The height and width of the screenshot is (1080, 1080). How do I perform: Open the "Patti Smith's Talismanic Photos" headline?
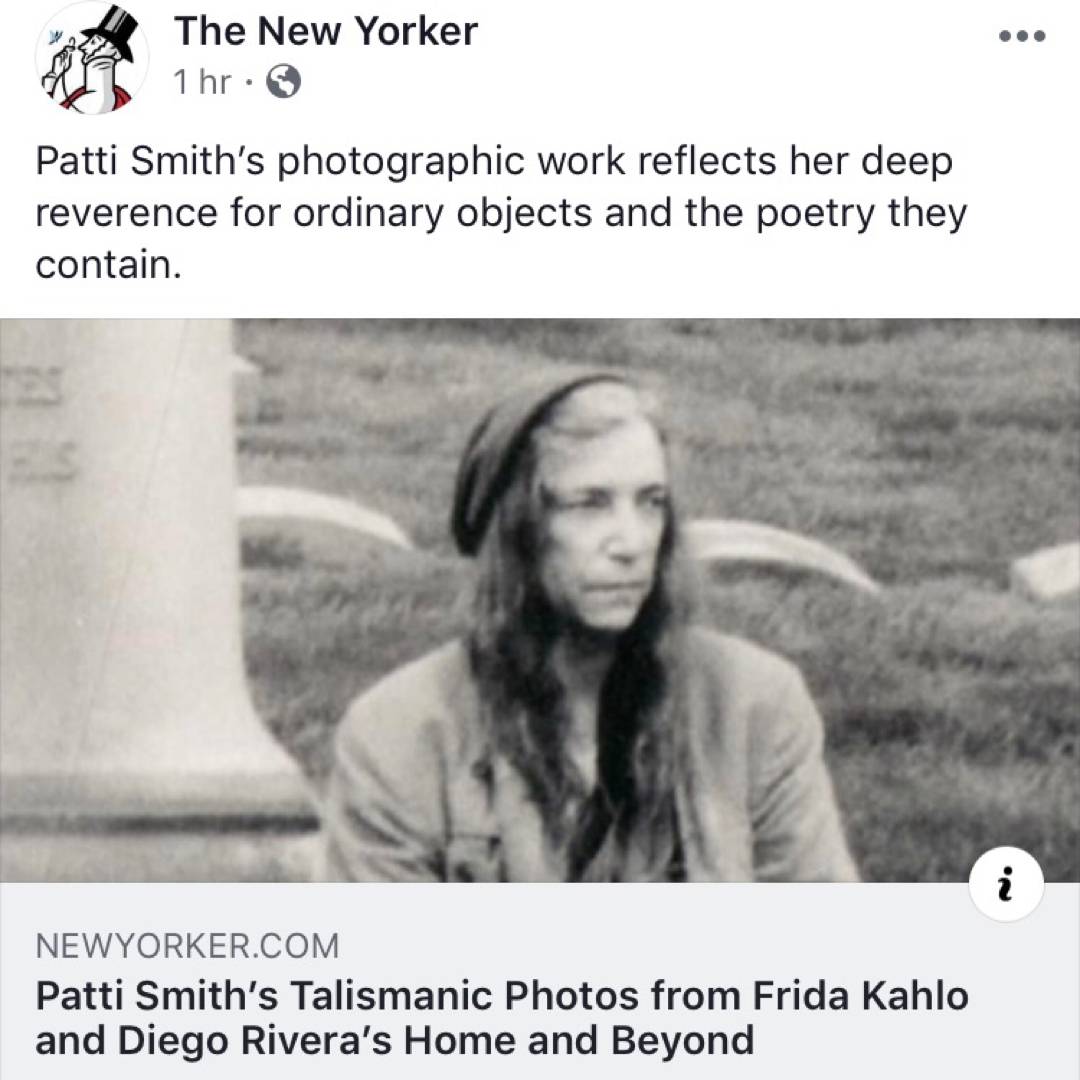tap(501, 997)
